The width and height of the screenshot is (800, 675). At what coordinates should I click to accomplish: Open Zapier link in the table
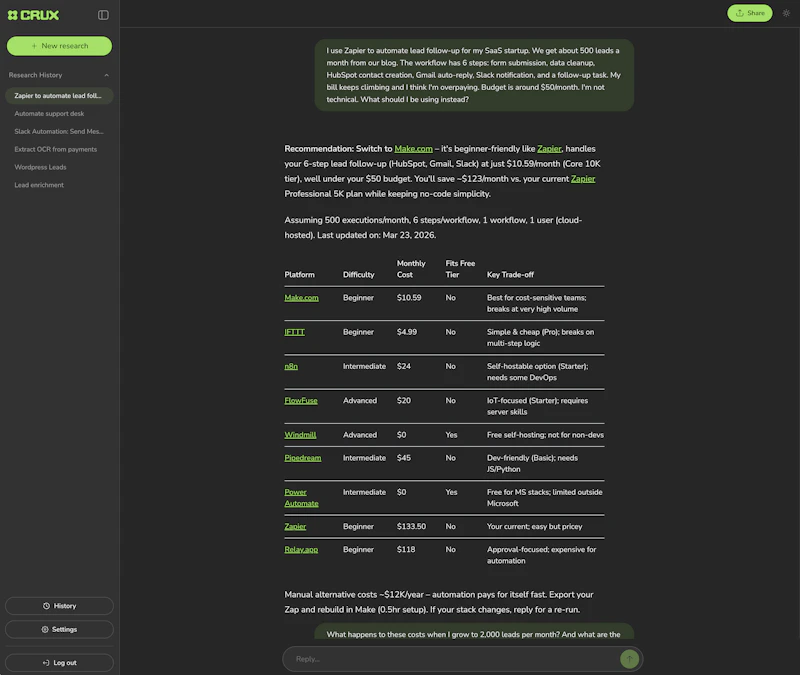pos(295,527)
